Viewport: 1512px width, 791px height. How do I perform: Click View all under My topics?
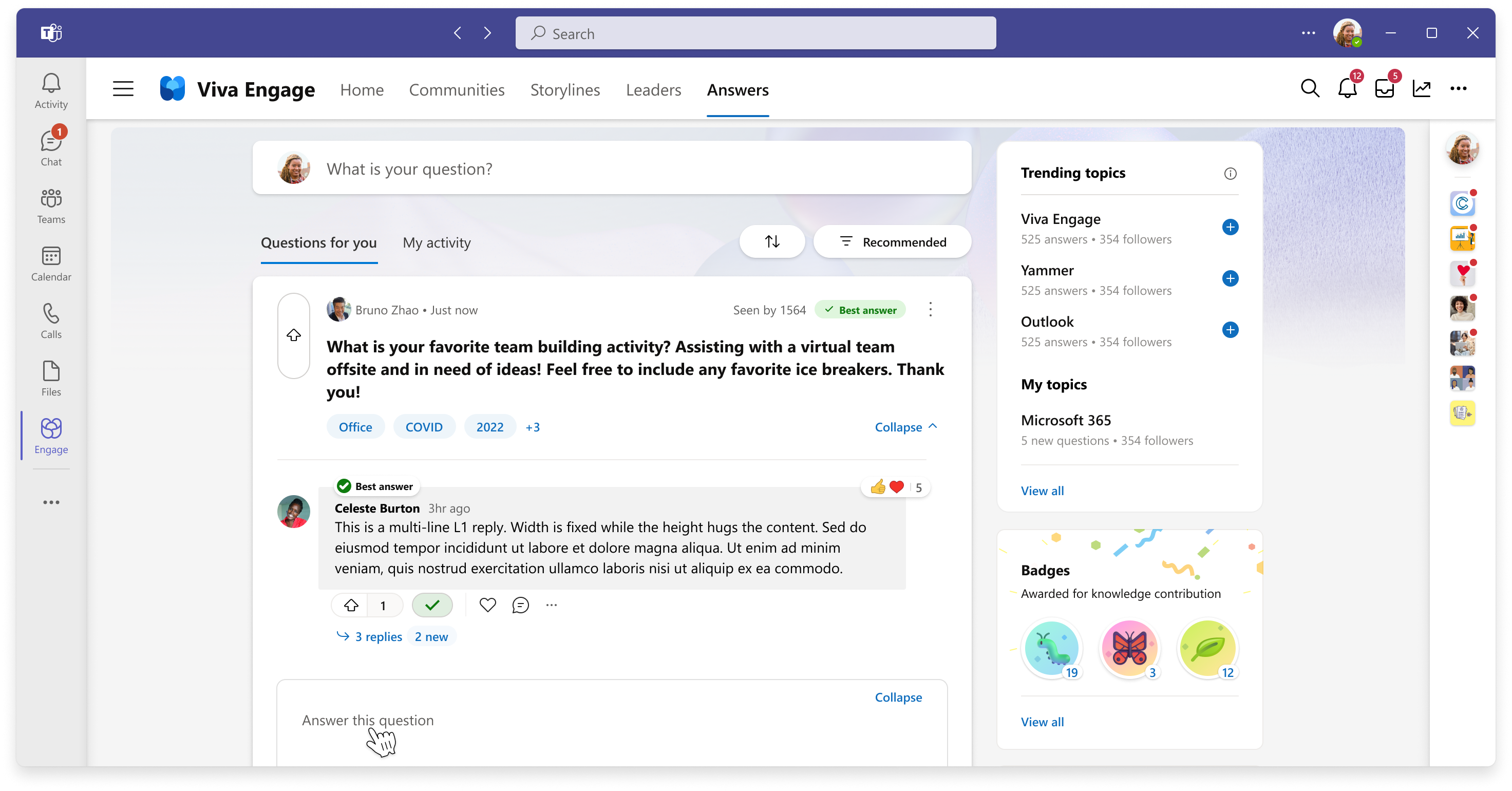1042,490
